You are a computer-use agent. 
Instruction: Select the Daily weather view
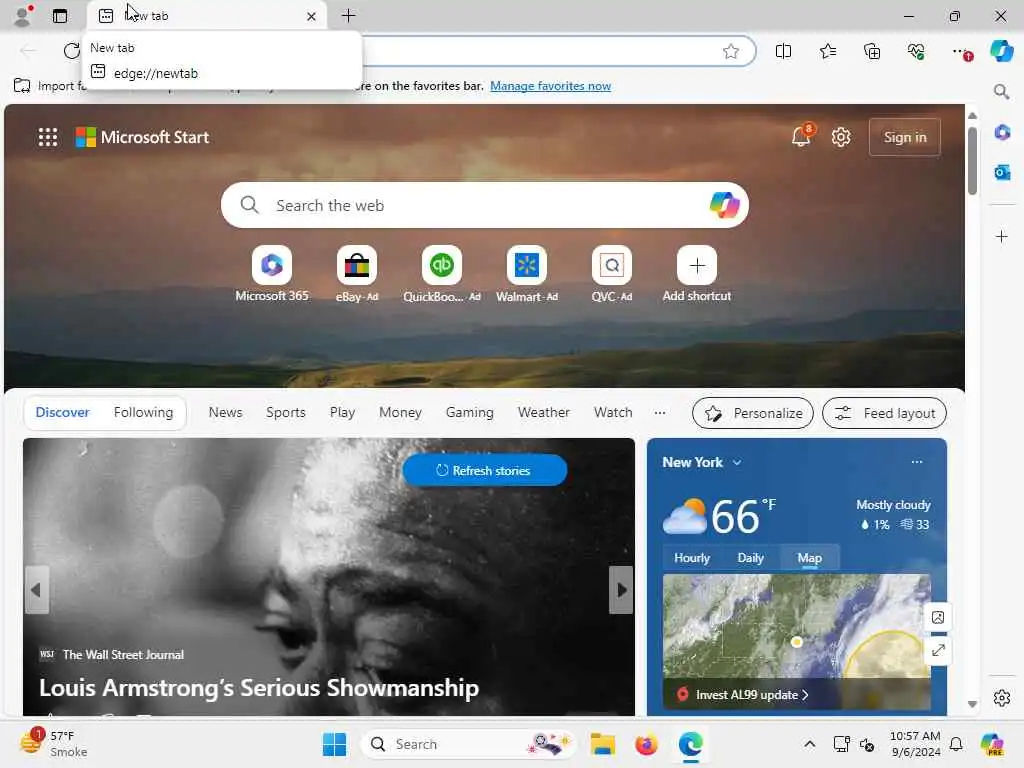750,558
